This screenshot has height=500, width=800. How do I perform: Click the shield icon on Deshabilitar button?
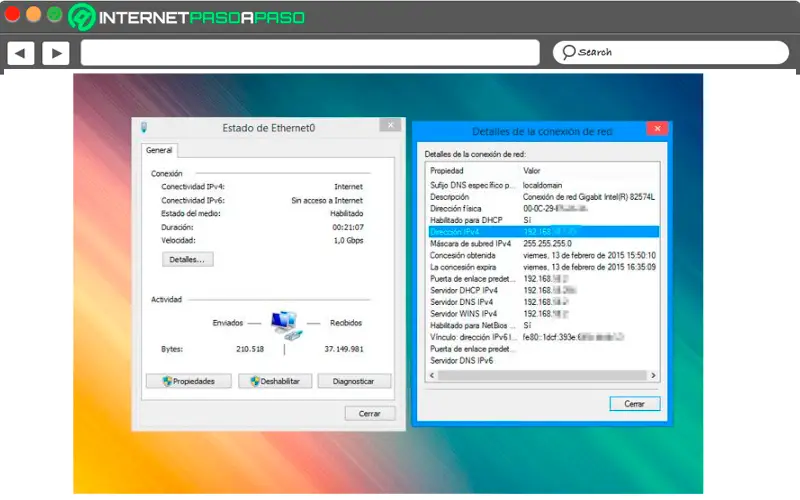point(255,381)
